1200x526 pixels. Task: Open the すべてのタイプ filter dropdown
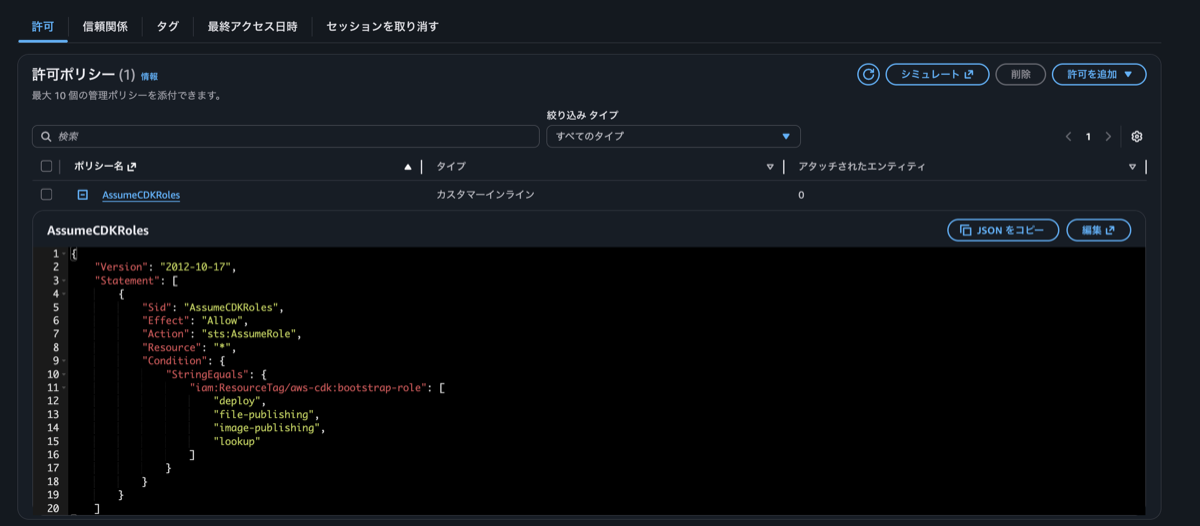click(673, 136)
